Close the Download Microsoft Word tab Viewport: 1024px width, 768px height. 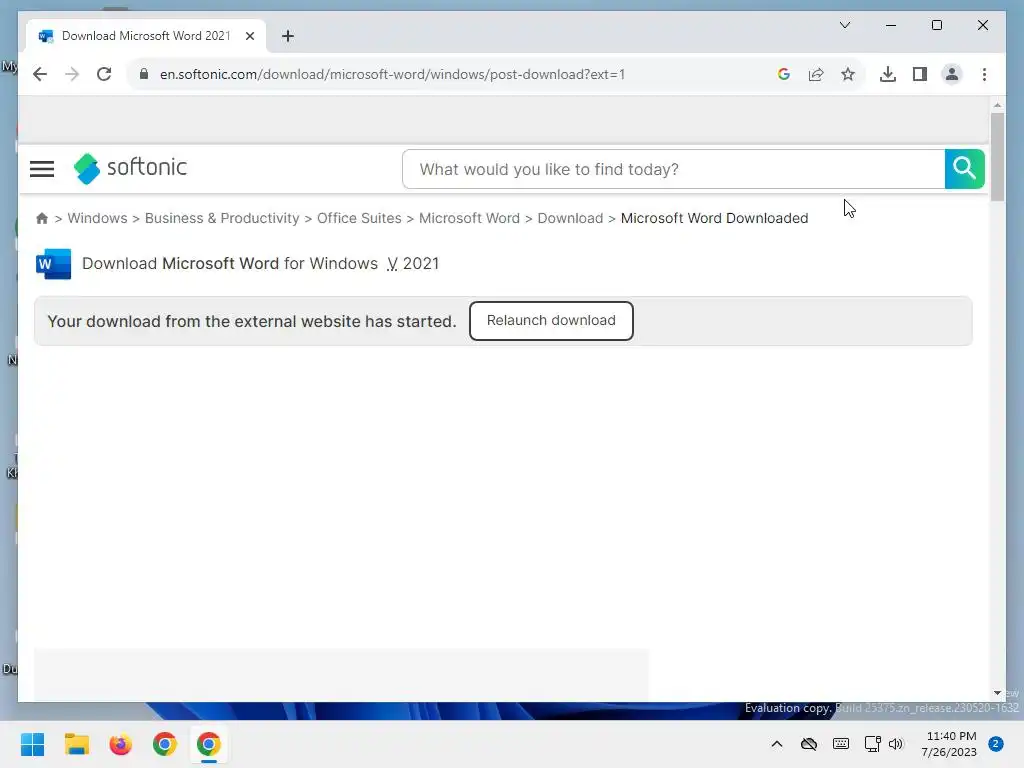tap(249, 36)
